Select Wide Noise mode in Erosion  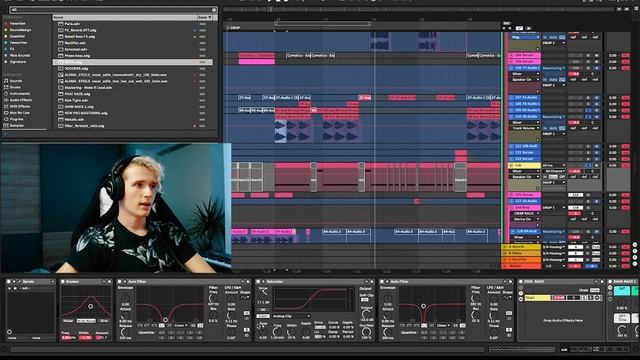[x=86, y=321]
